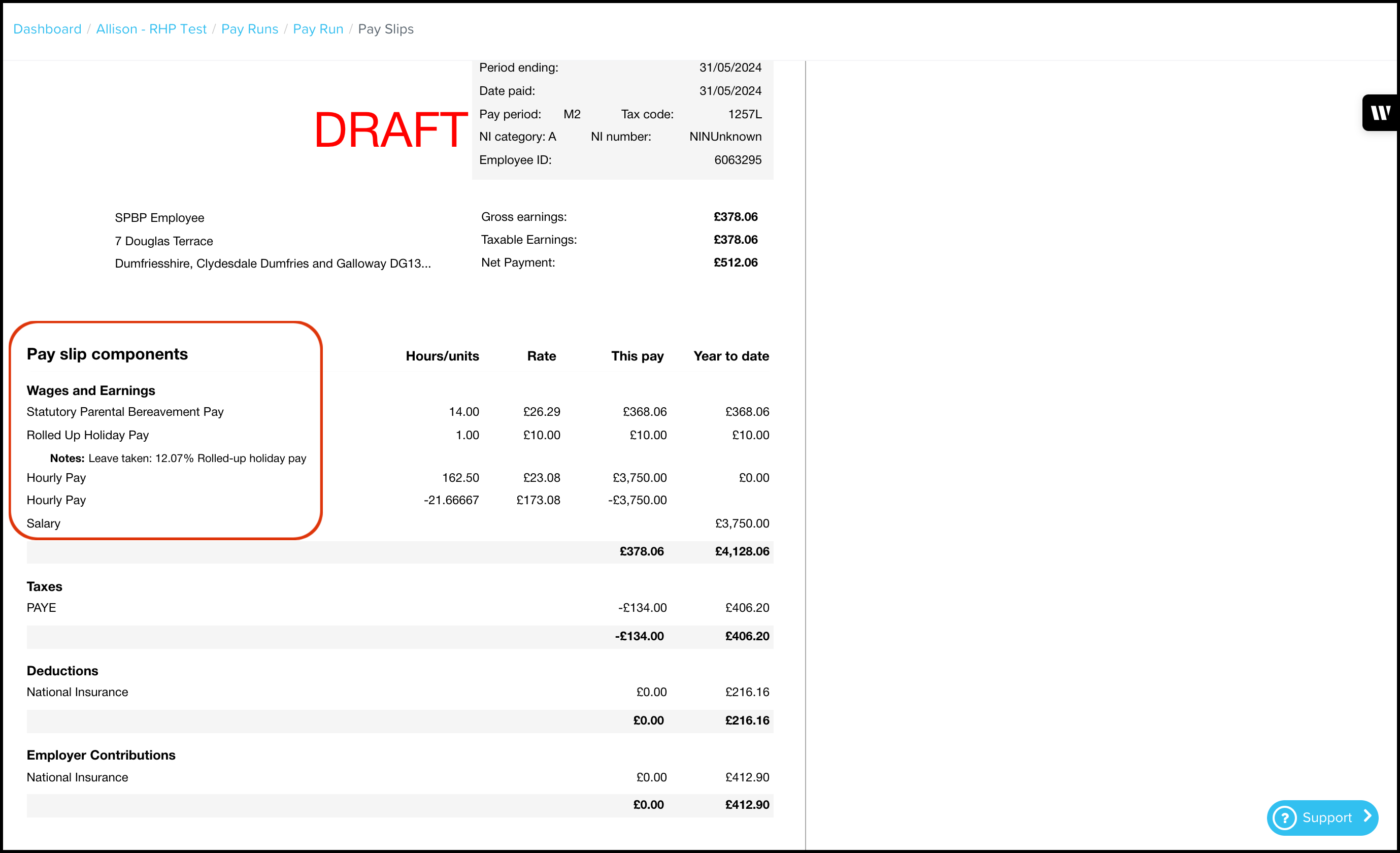Click the black W widget icon
The height and width of the screenshot is (853, 1400).
(1380, 113)
